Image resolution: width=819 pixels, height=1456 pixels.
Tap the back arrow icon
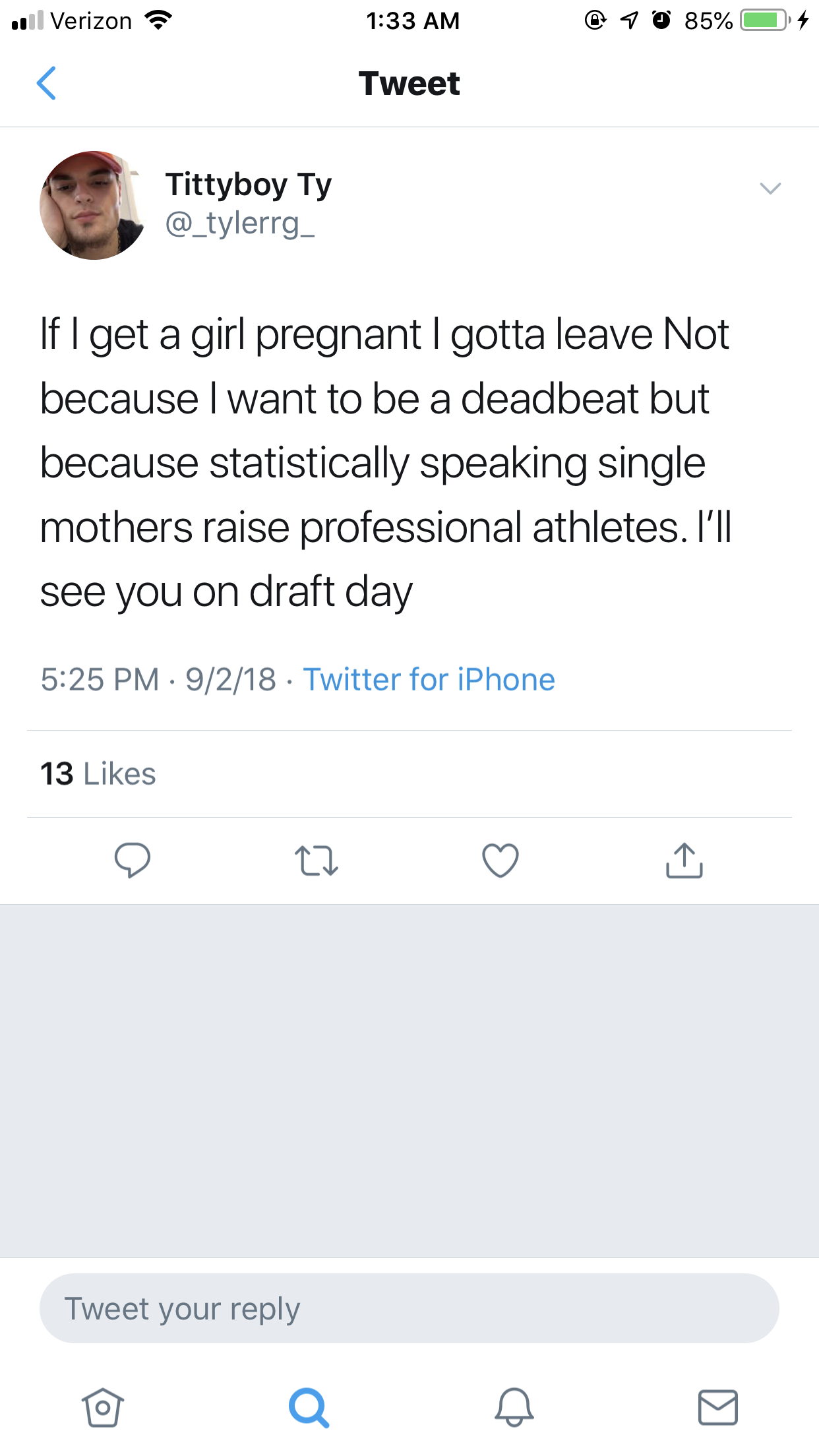click(46, 84)
